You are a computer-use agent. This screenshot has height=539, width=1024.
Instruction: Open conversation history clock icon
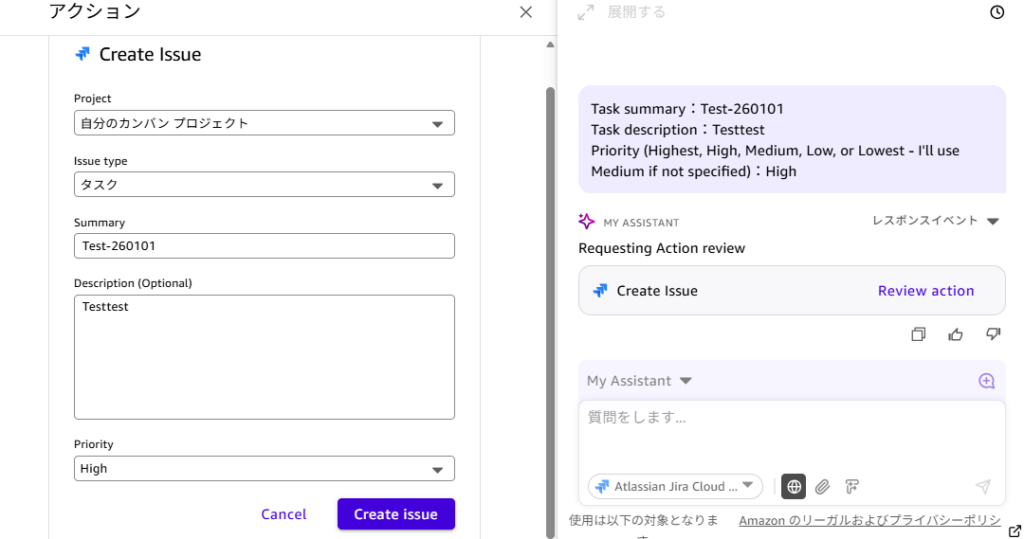[996, 13]
